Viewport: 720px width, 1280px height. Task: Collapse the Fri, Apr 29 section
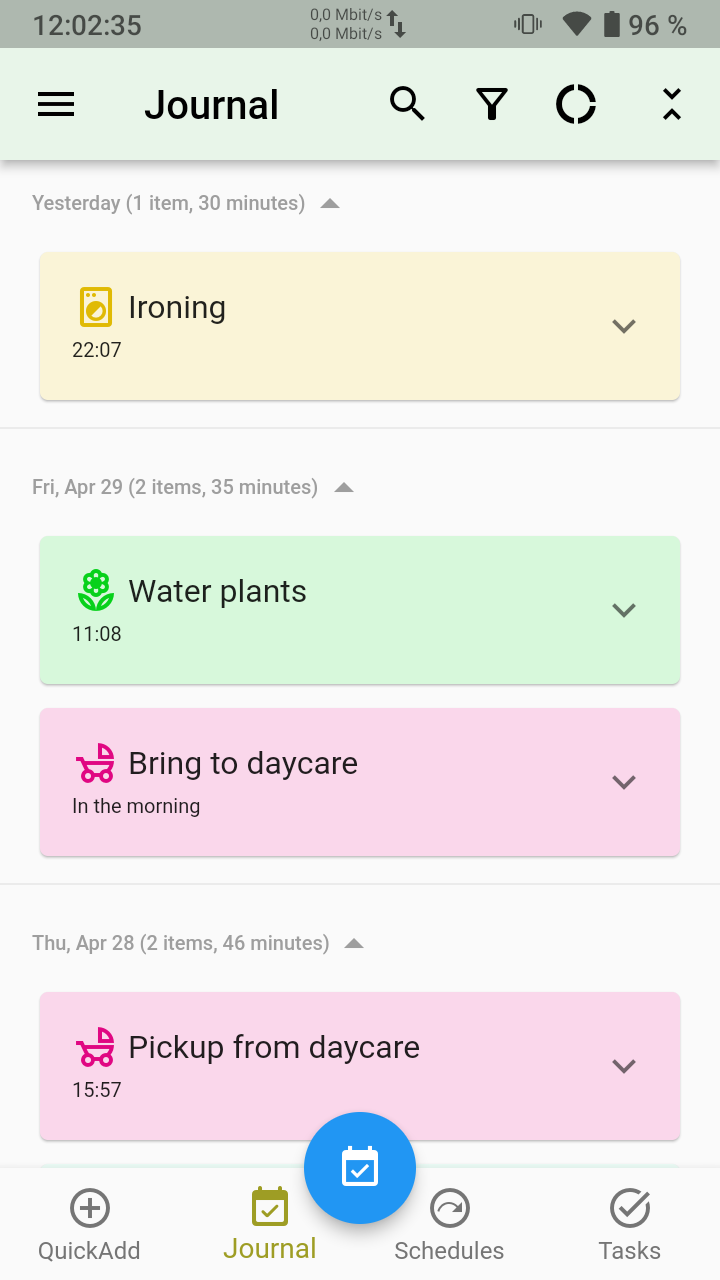[344, 488]
